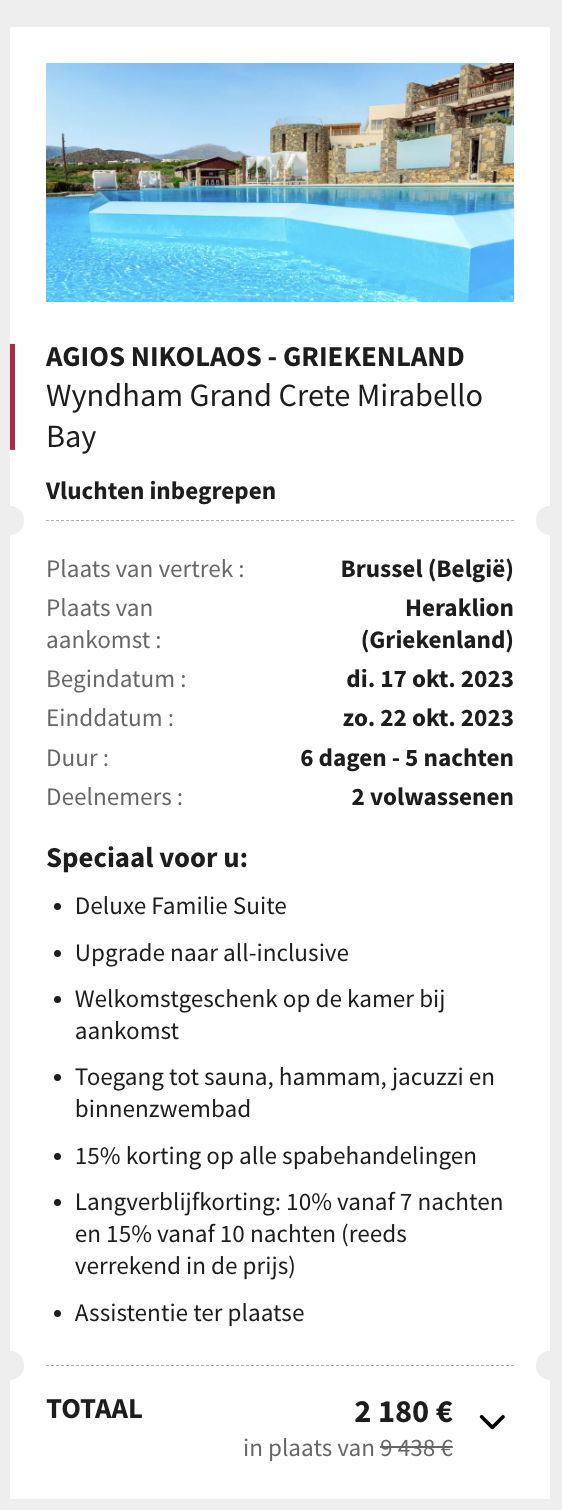Click the end date zo. 22 okt. 2023
The image size is (562, 1510).
pyautogui.click(x=428, y=718)
